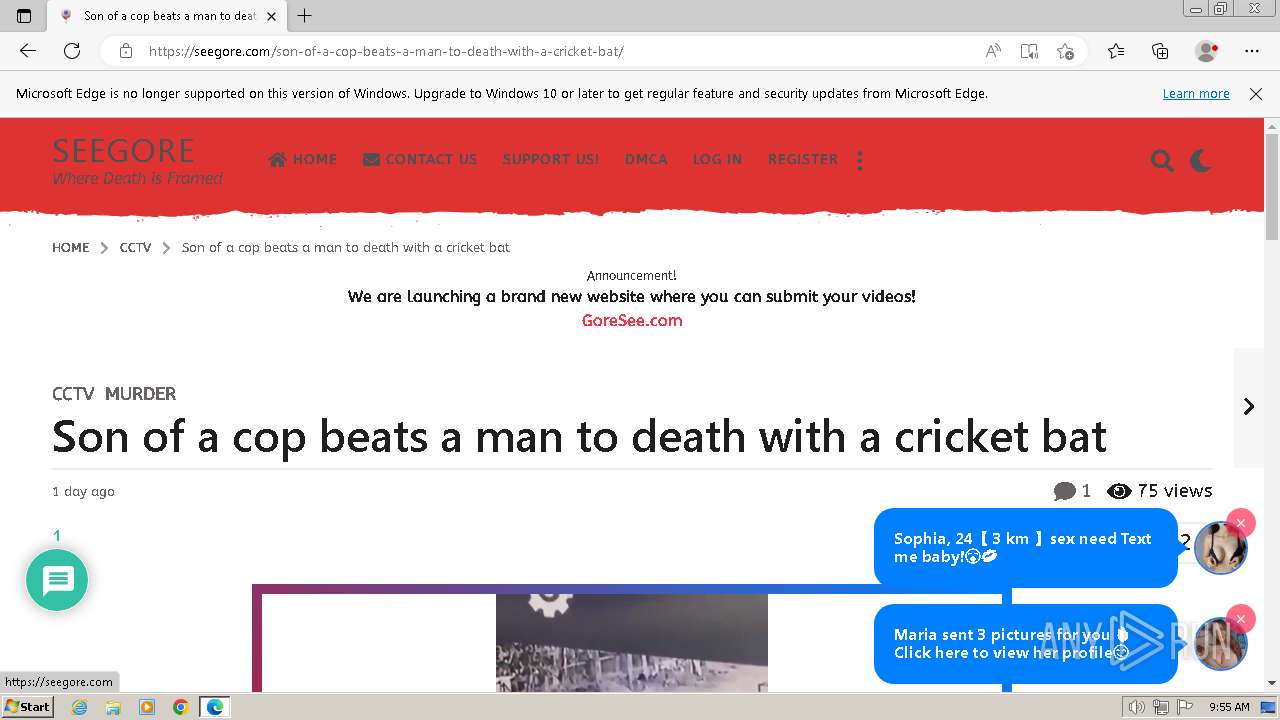Open Sophia, 24 message popup
Screen dimensions: 1280x720
coord(1025,547)
